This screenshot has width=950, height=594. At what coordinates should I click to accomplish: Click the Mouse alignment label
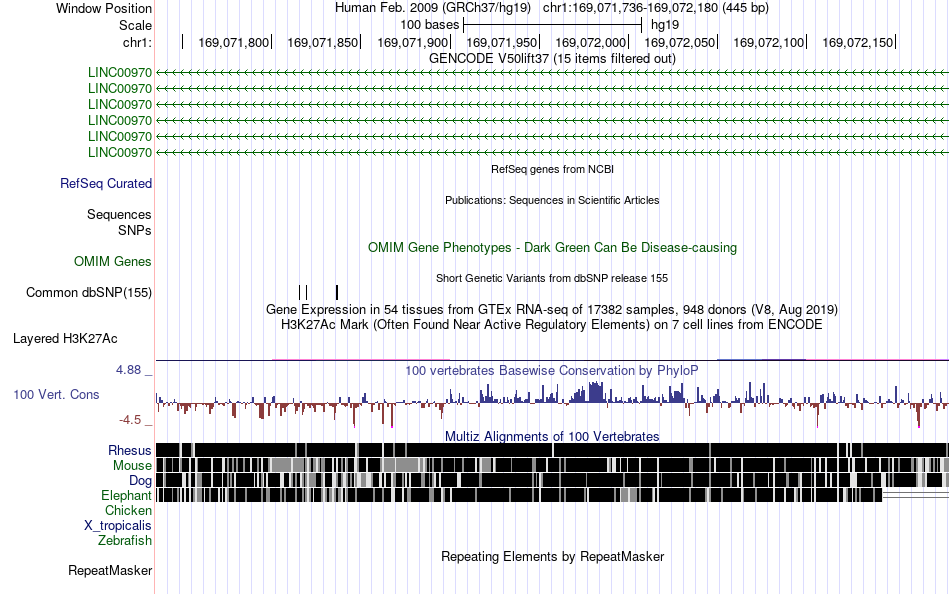[132, 466]
